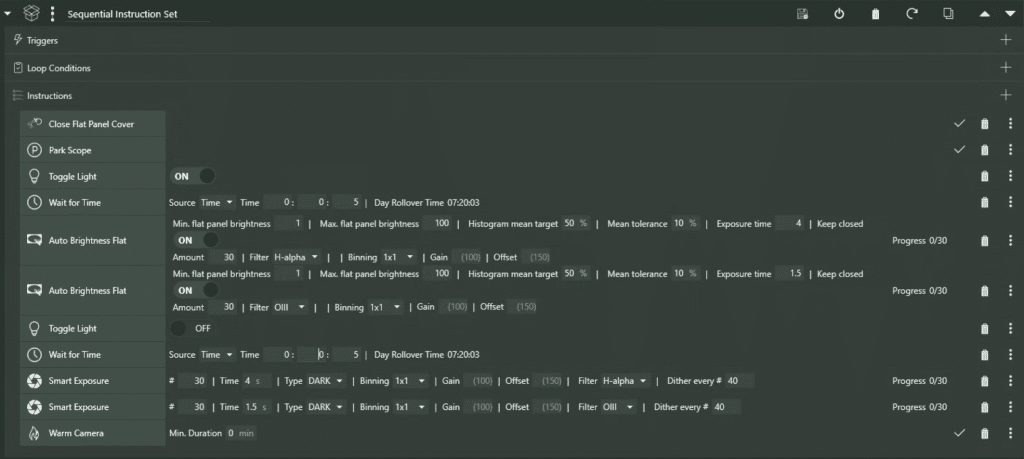
Task: Delete the Park Scope instruction
Action: (984, 150)
